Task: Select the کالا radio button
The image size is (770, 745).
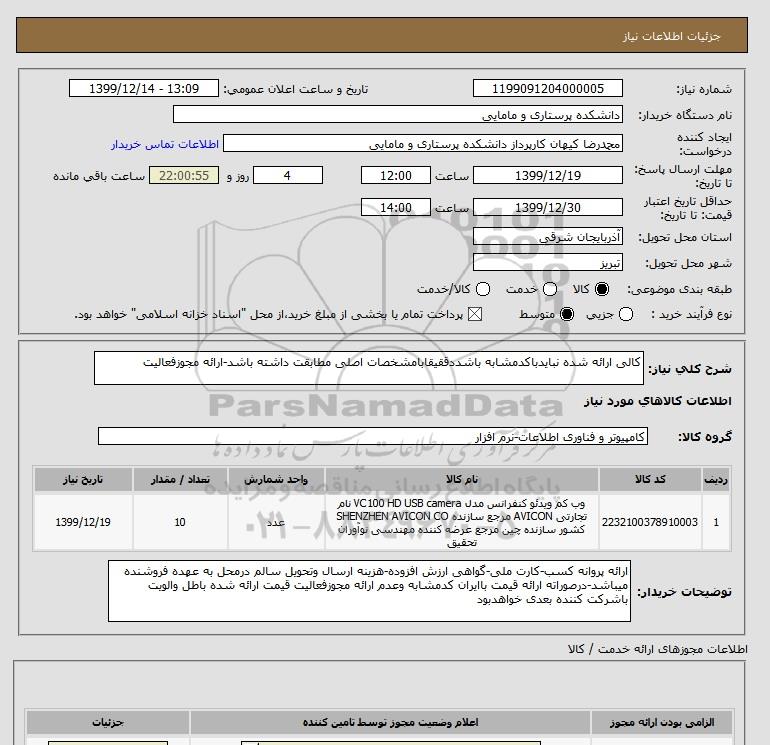Action: 602,289
